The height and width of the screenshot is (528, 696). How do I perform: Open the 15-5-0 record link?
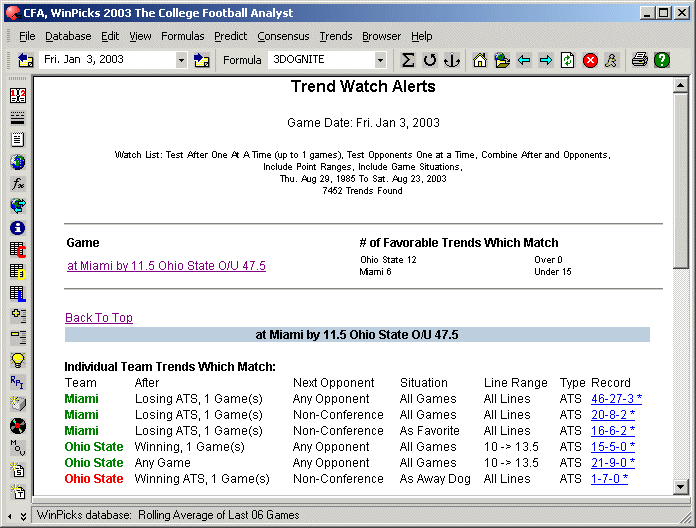[x=613, y=446]
